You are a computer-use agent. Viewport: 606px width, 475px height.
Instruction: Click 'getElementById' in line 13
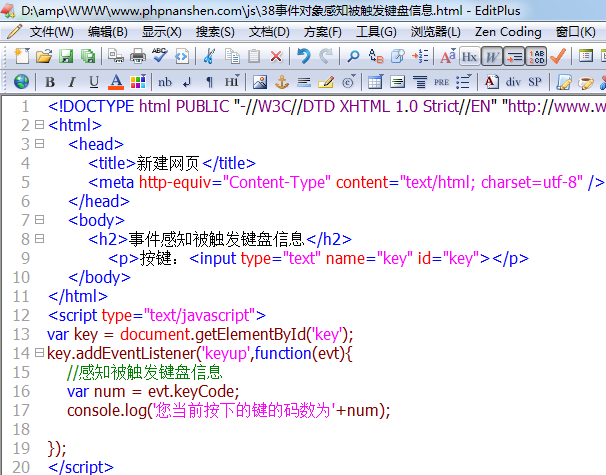click(250, 335)
